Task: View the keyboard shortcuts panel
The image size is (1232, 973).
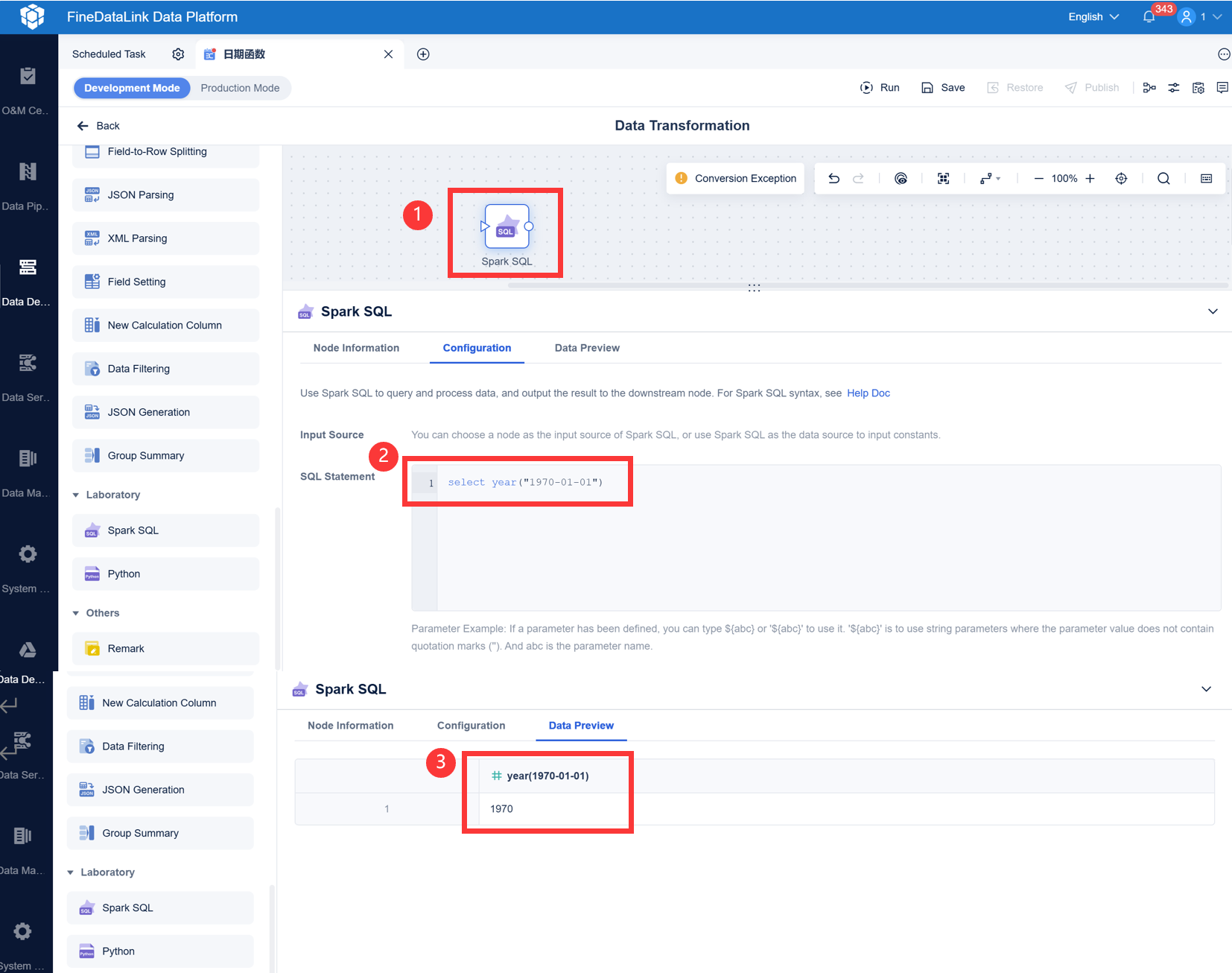Action: coord(1207,178)
